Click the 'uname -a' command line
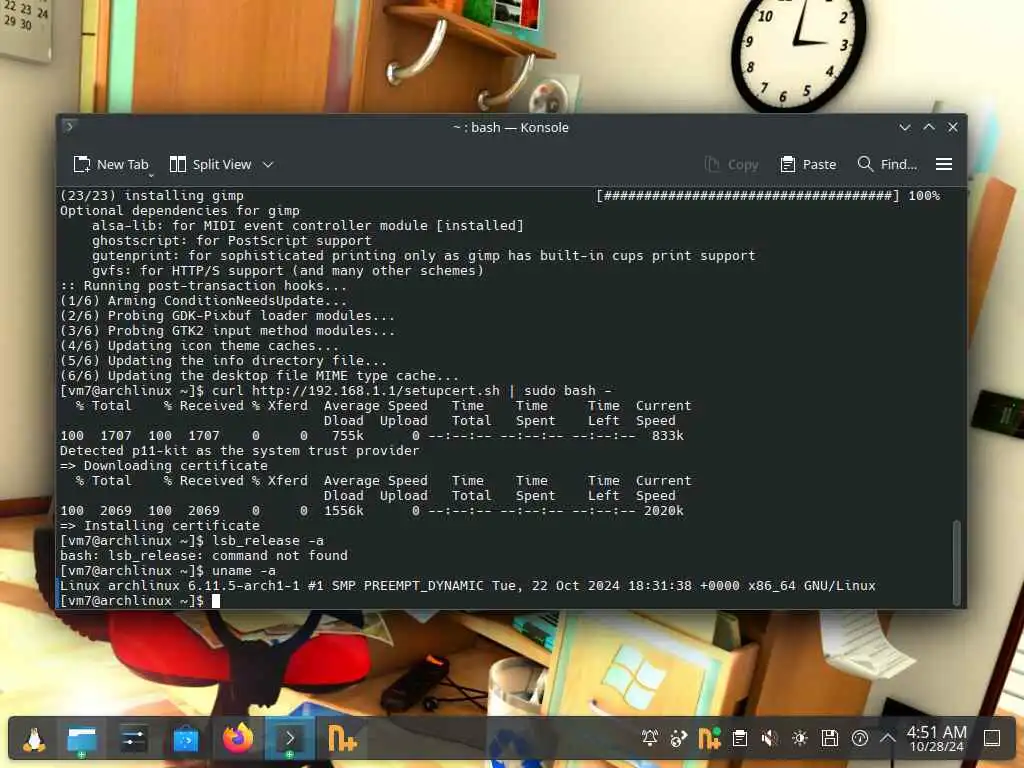The height and width of the screenshot is (768, 1024). pos(168,571)
